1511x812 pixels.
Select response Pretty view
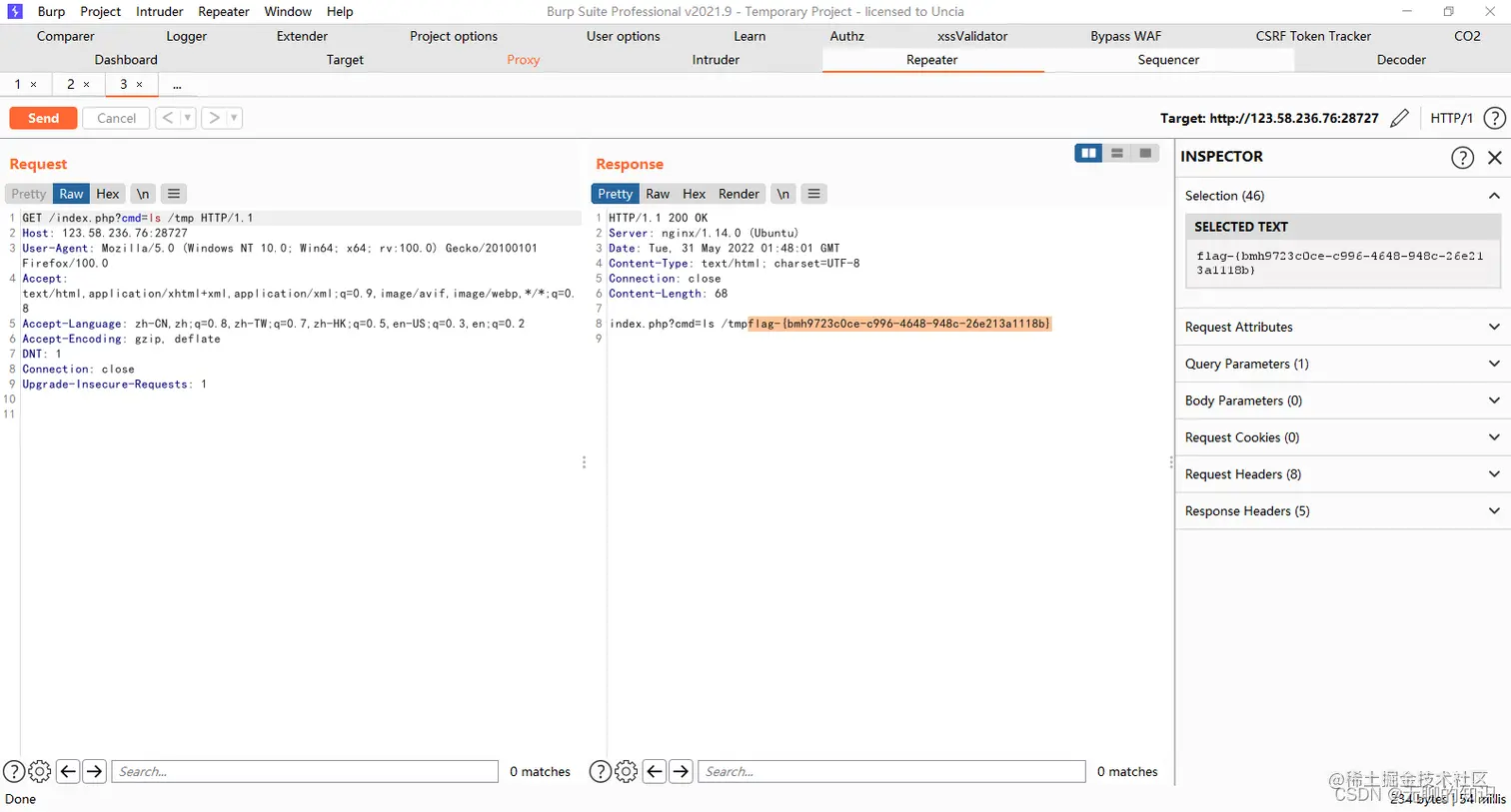pos(616,194)
